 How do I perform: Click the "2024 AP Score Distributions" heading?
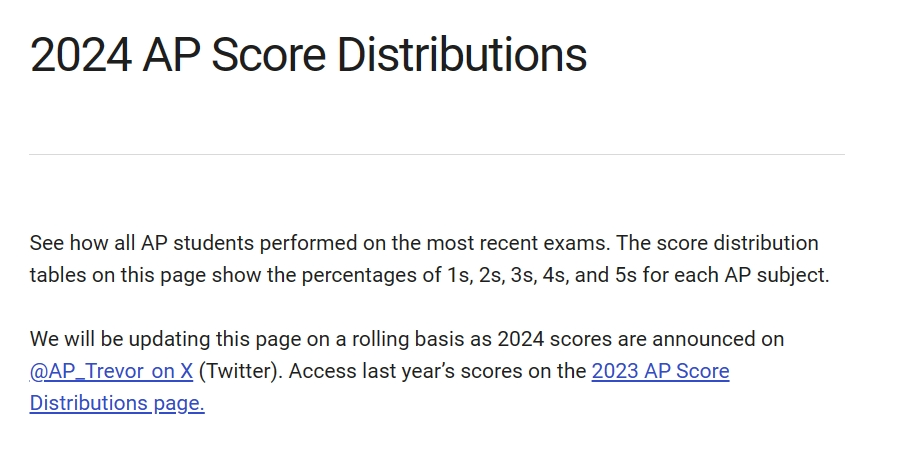[x=308, y=55]
